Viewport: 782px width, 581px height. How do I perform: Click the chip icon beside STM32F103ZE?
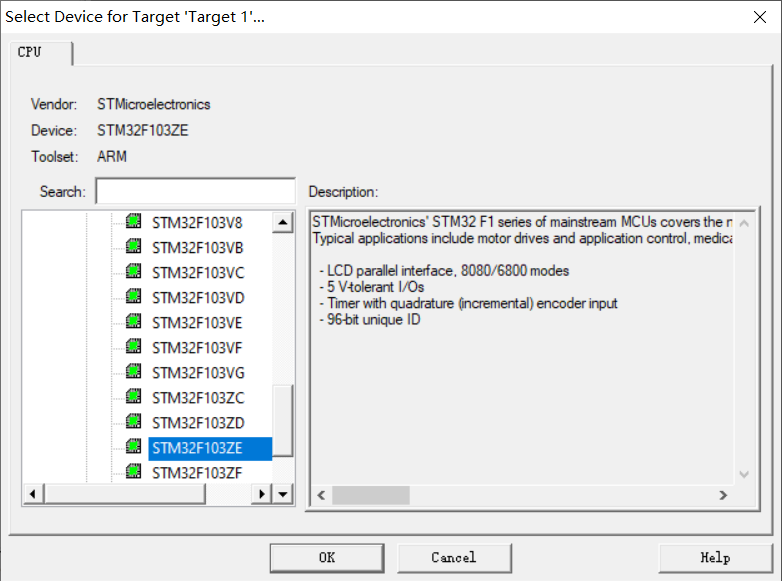[x=133, y=446]
